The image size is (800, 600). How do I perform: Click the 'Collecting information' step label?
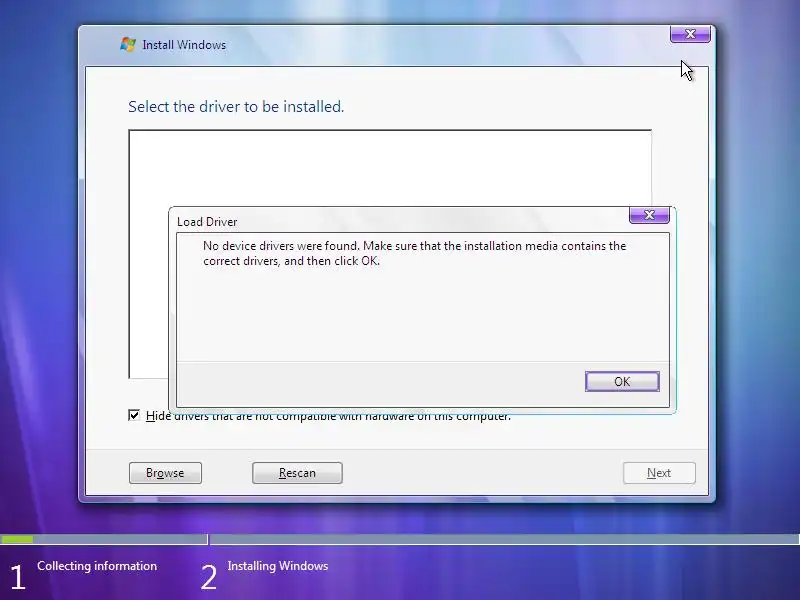97,566
